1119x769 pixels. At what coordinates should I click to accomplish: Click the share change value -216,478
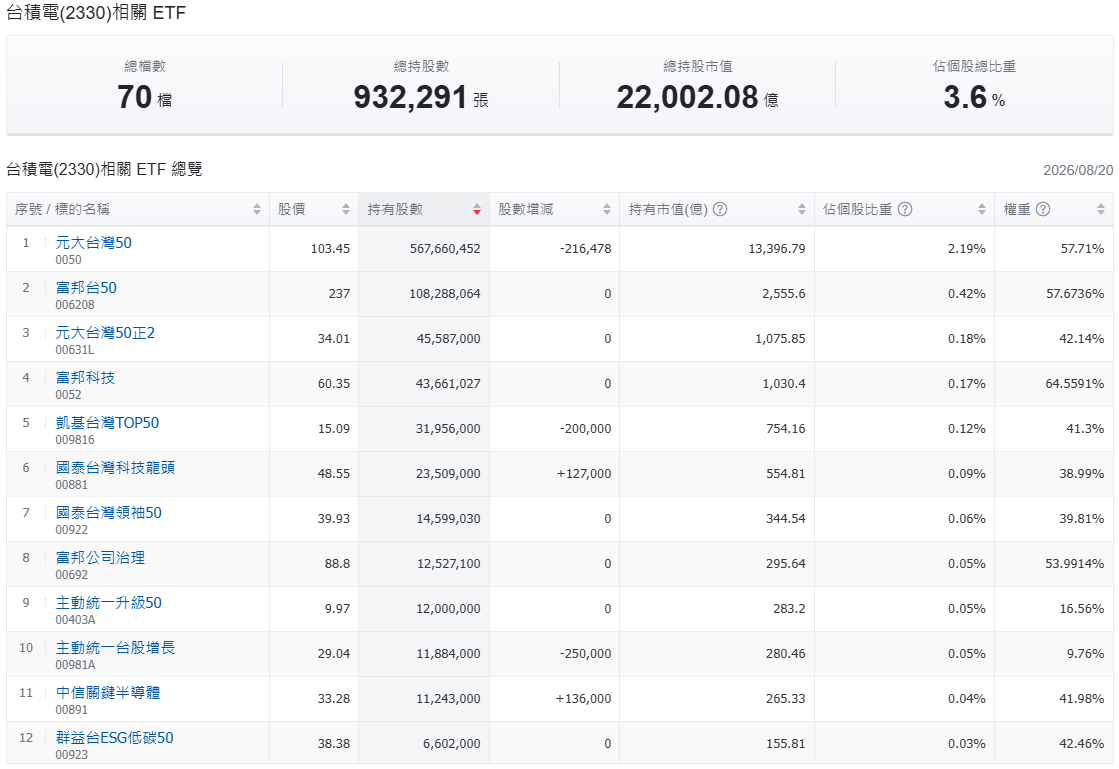585,248
